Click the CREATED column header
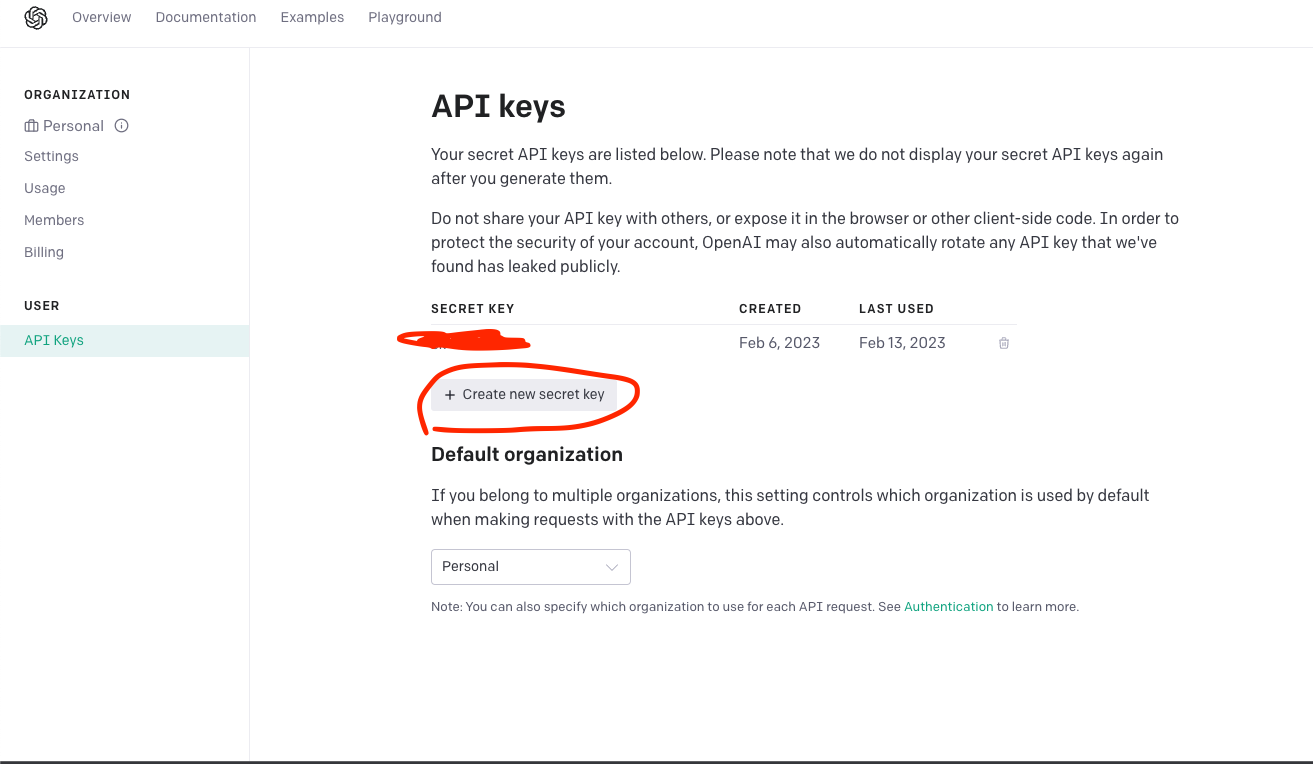Viewport: 1313px width, 764px height. [770, 309]
